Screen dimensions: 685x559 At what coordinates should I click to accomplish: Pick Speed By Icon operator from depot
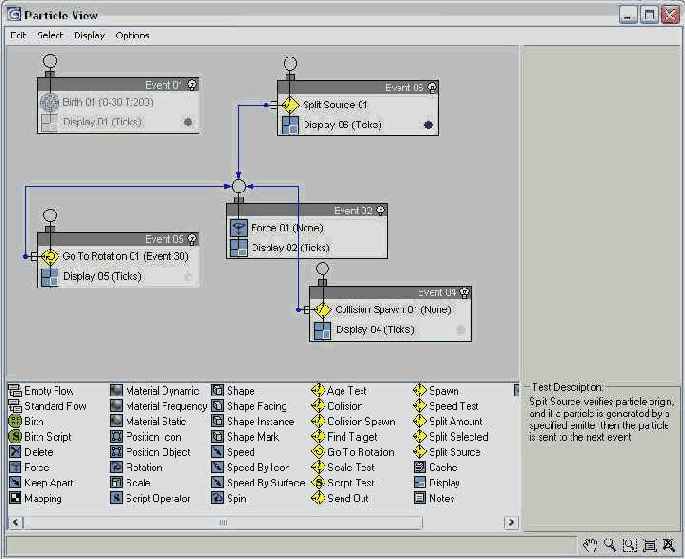click(x=250, y=467)
